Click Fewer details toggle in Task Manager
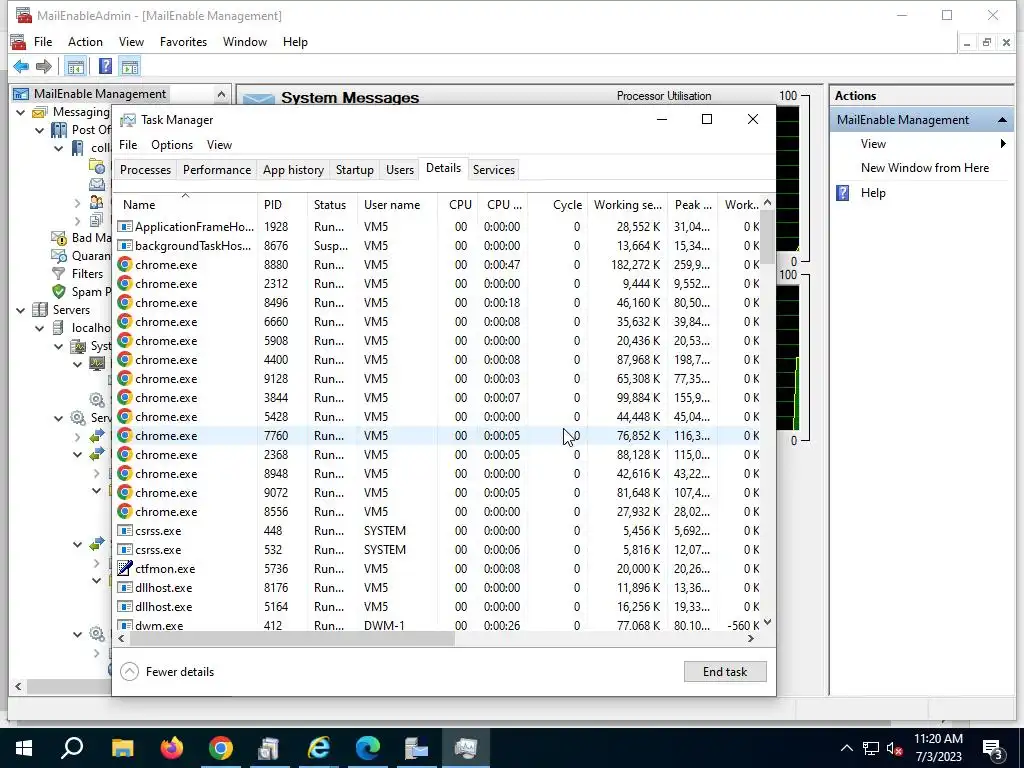This screenshot has width=1024, height=768. point(168,671)
